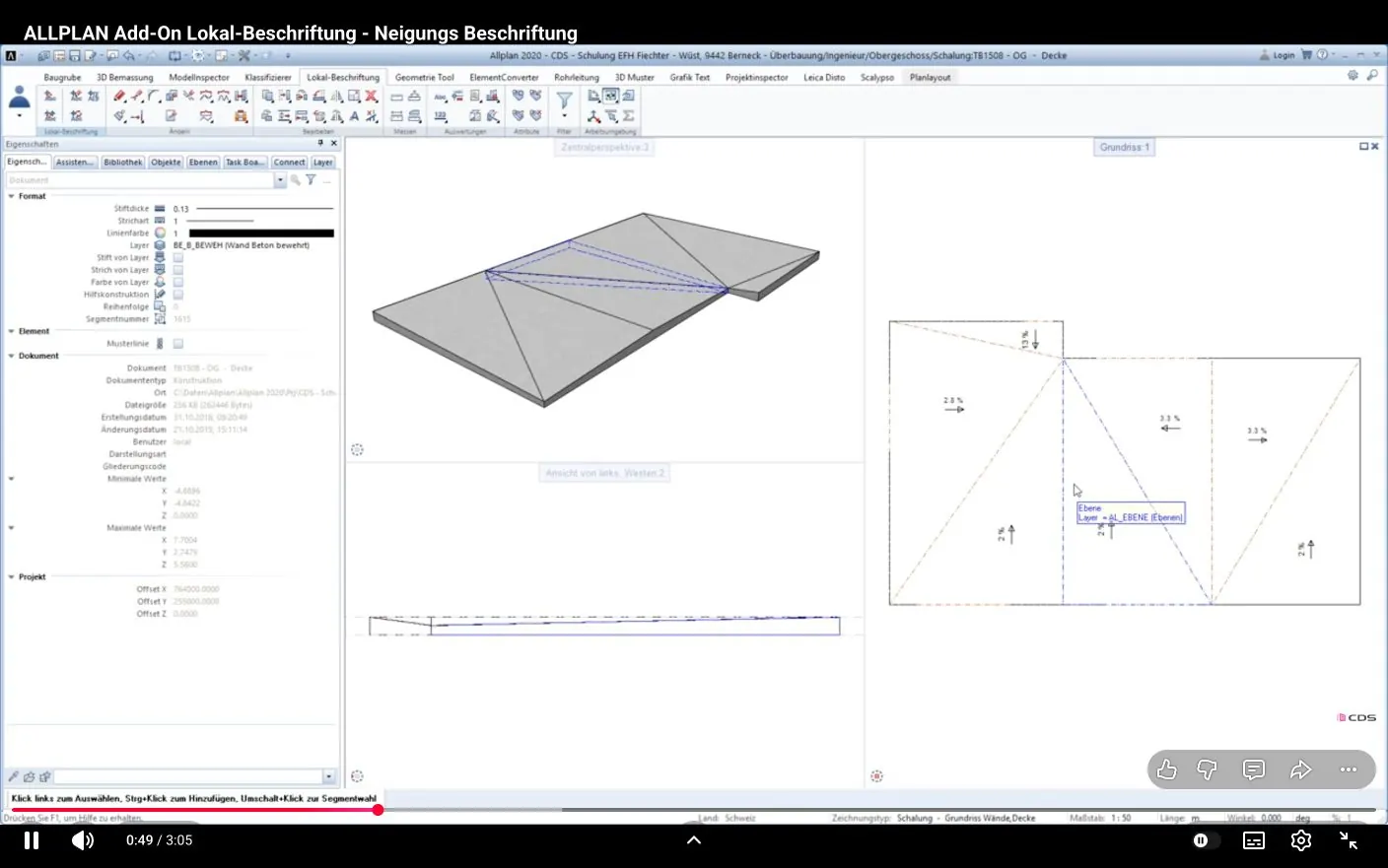Mute the video with the speaker icon
This screenshot has height=868, width=1388.
[x=83, y=840]
